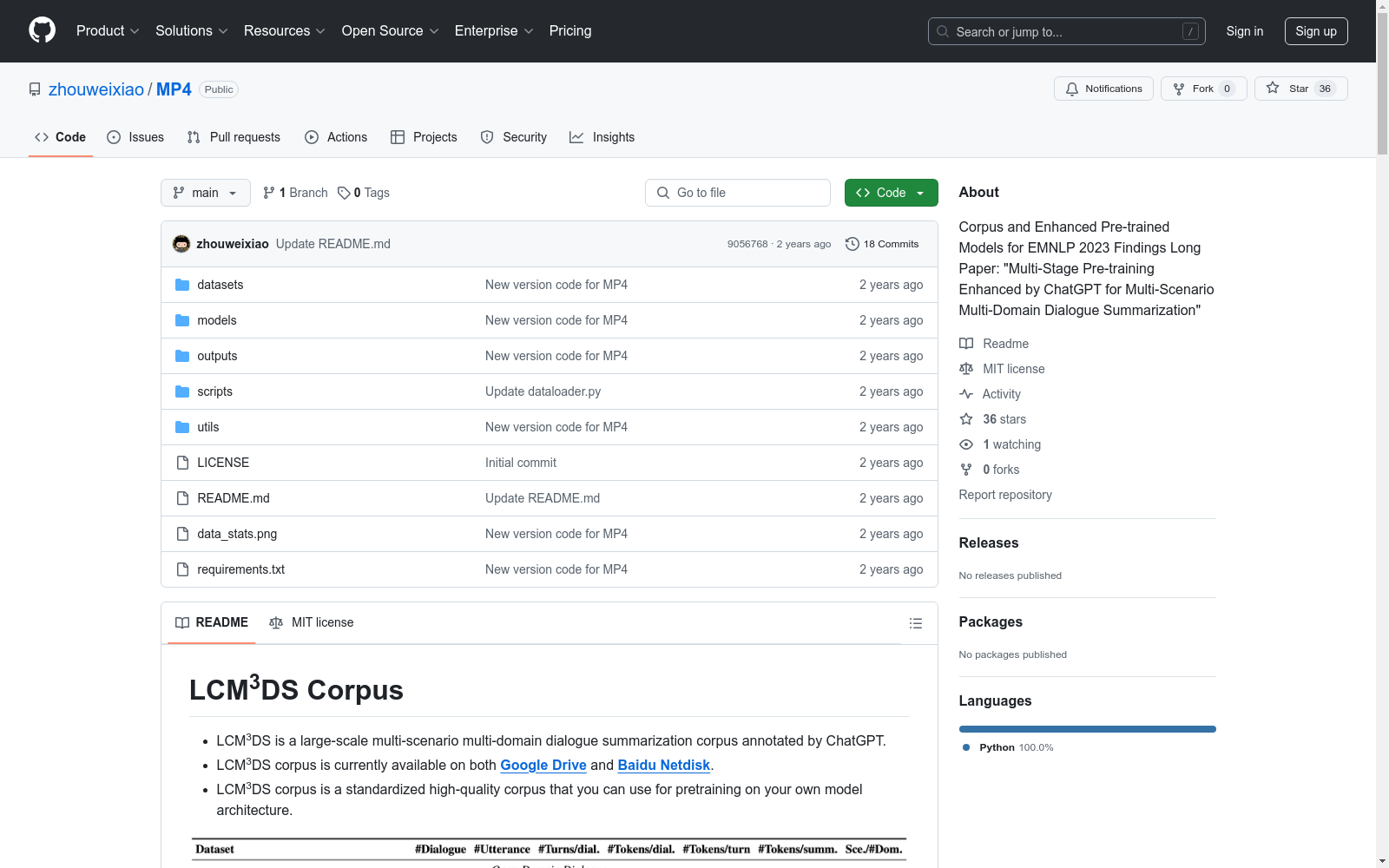Click the Readme link in About
This screenshot has width=1389, height=868.
(x=994, y=344)
